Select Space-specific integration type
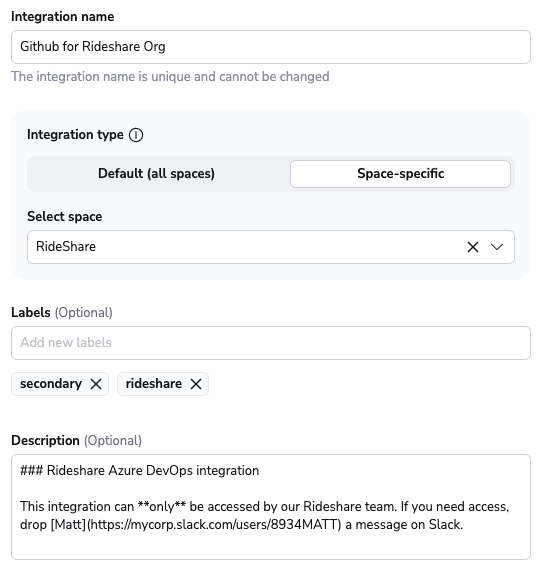This screenshot has width=548, height=578. (400, 174)
